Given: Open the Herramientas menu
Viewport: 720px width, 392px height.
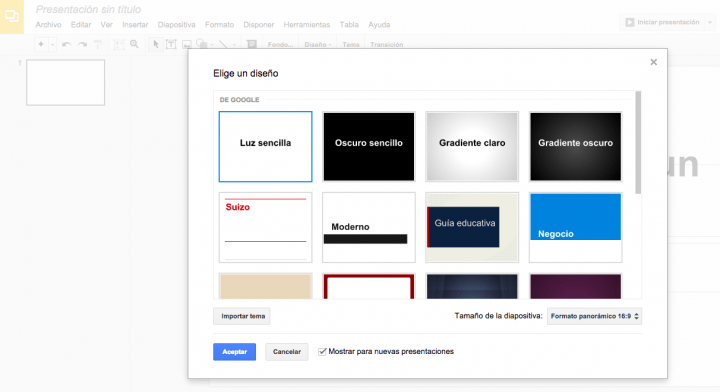Looking at the screenshot, I should click(307, 25).
